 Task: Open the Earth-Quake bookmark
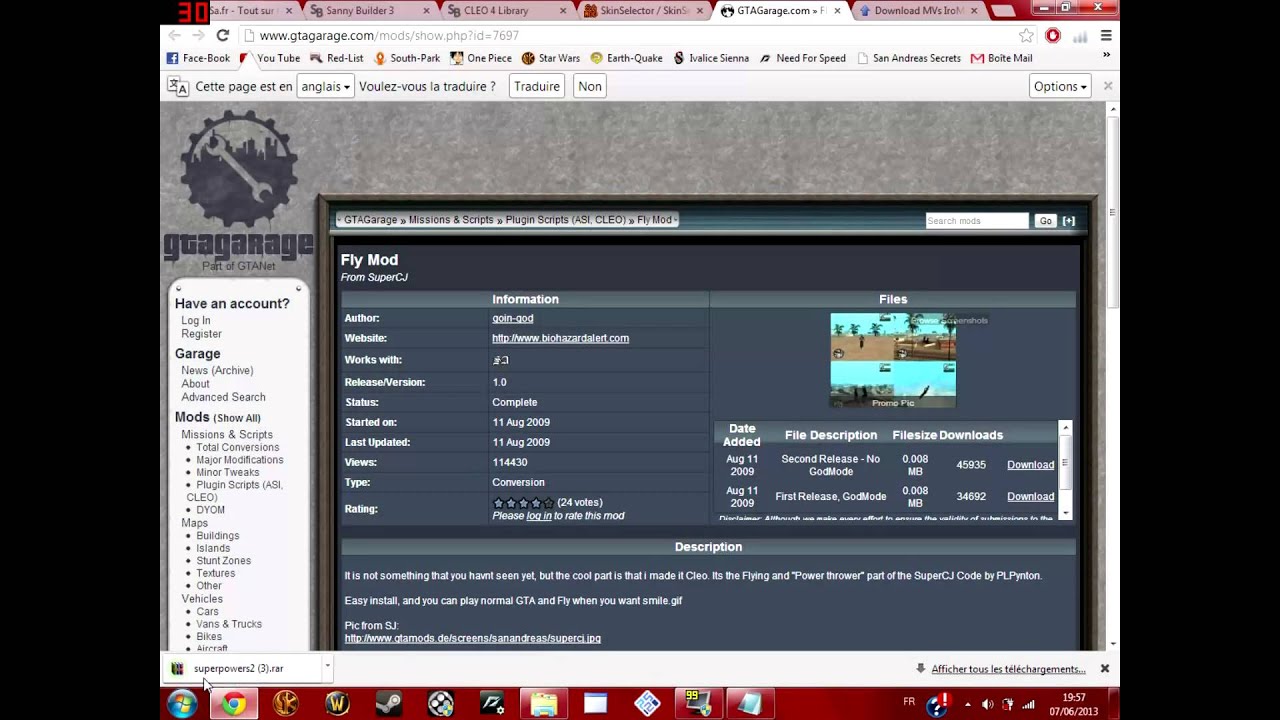tap(626, 58)
